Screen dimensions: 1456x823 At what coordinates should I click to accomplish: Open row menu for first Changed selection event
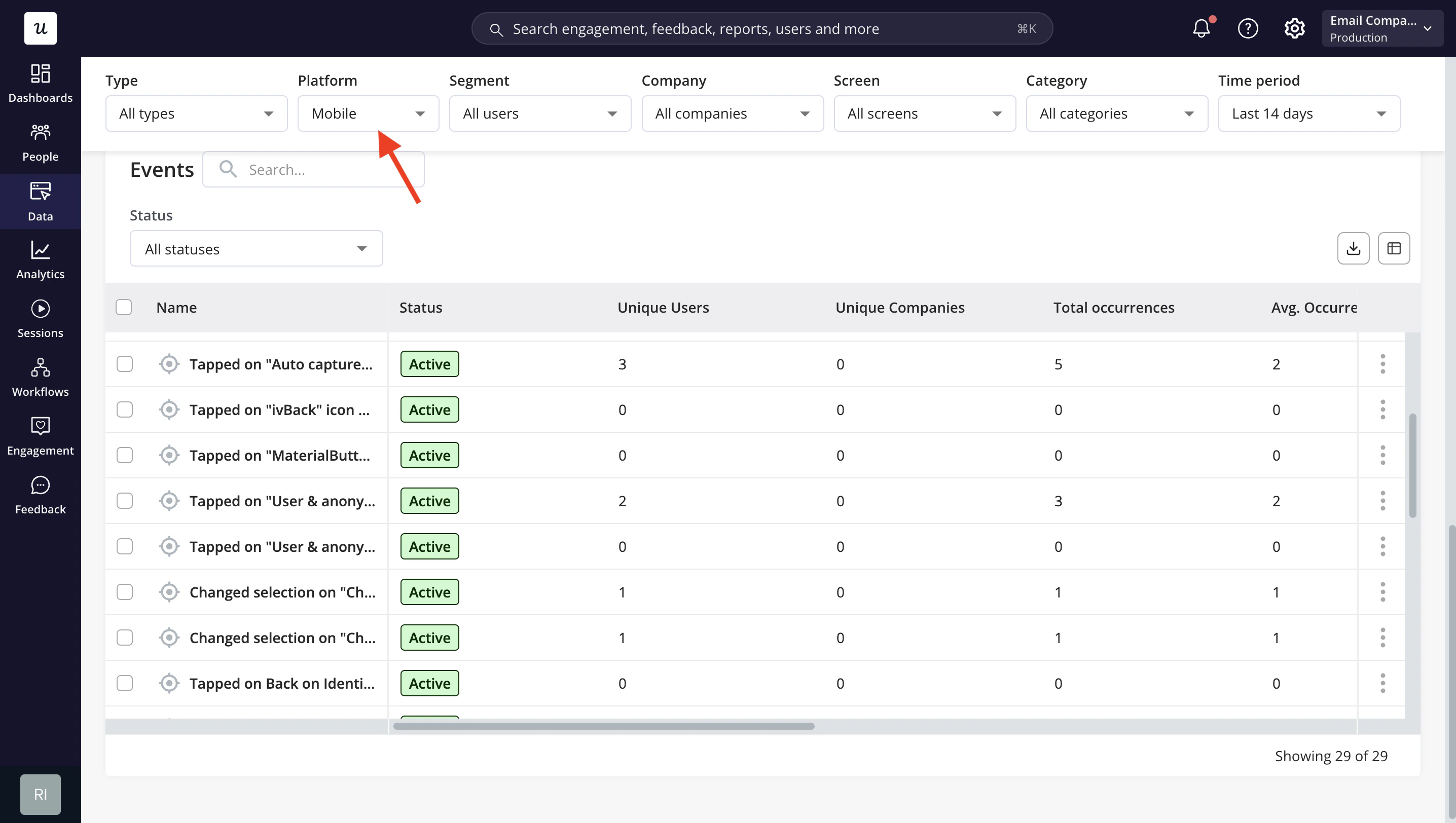[1382, 592]
